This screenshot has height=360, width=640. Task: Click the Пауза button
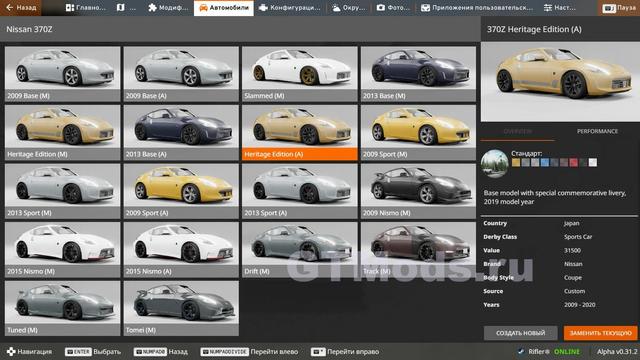pos(619,8)
